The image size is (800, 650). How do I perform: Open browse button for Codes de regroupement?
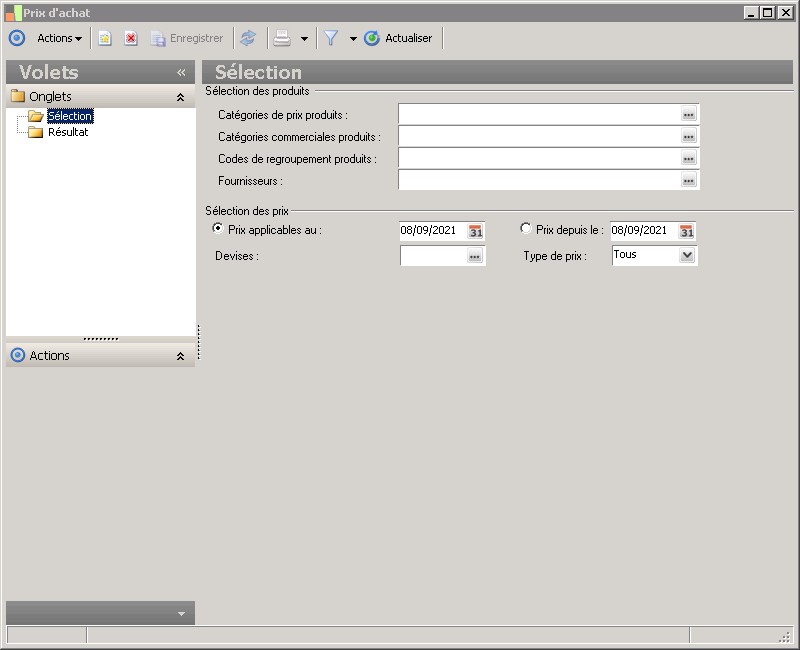[x=689, y=158]
